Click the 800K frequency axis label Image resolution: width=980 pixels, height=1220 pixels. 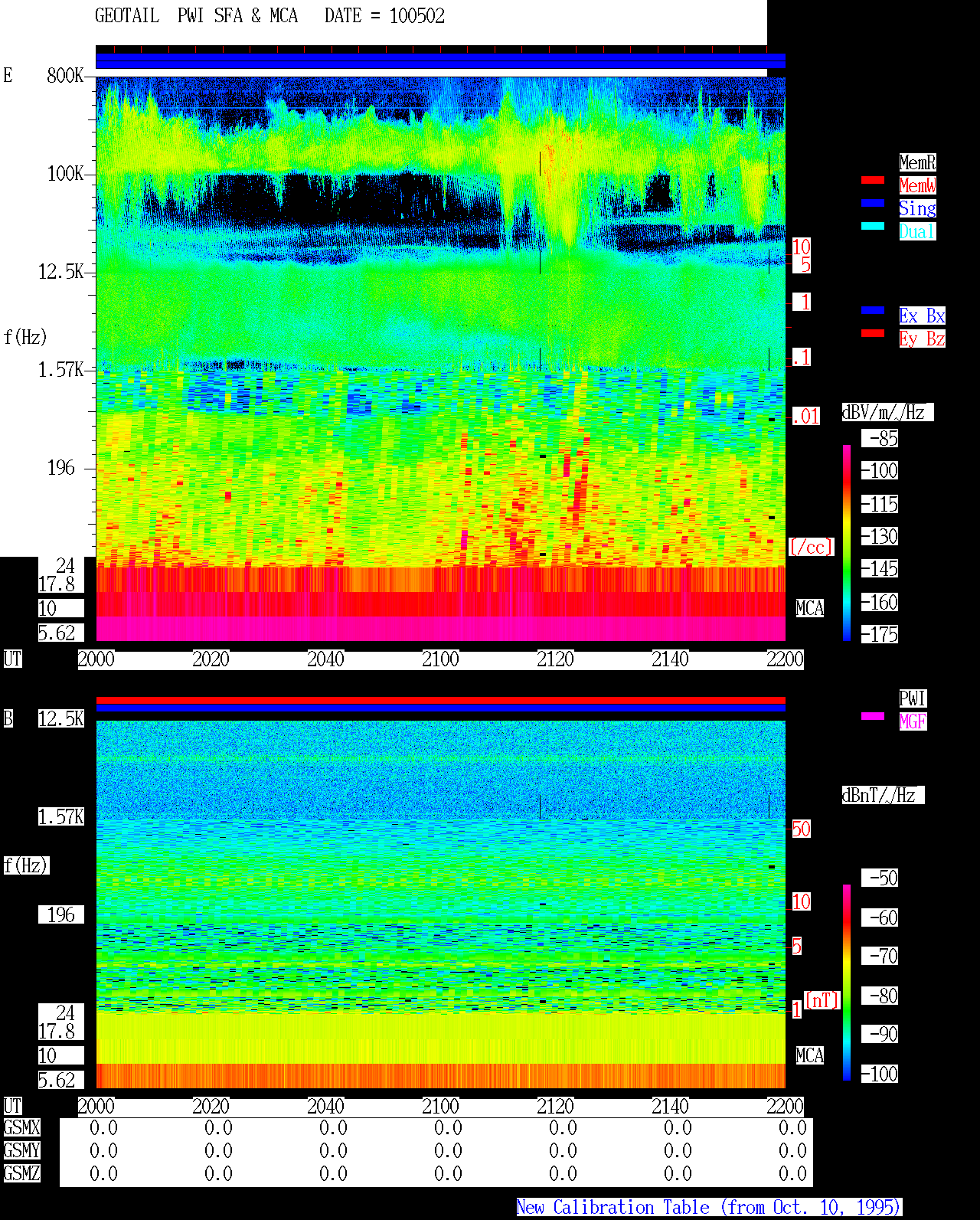coord(65,76)
